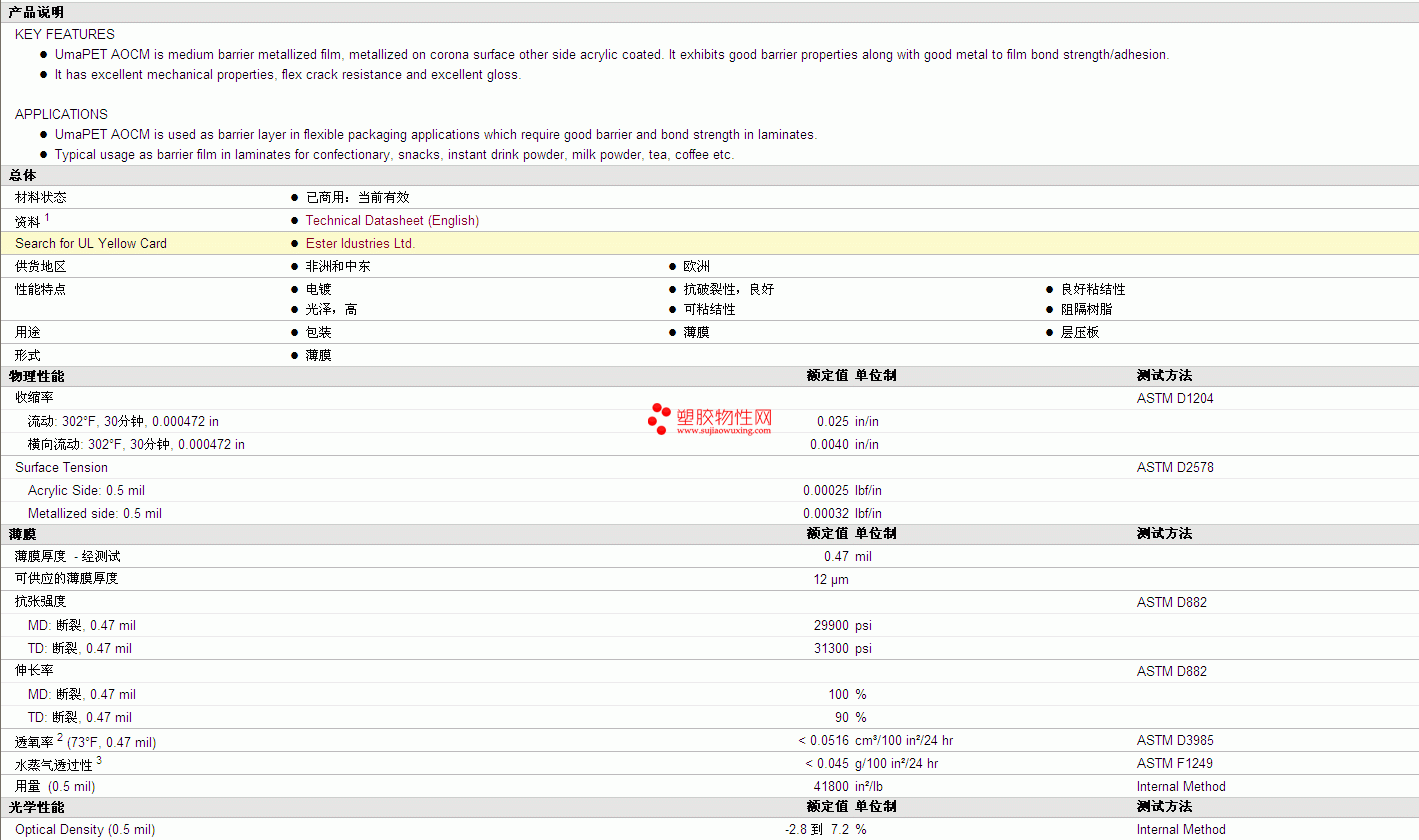
Task: Click the 收缩率 property label
Action: (34, 398)
